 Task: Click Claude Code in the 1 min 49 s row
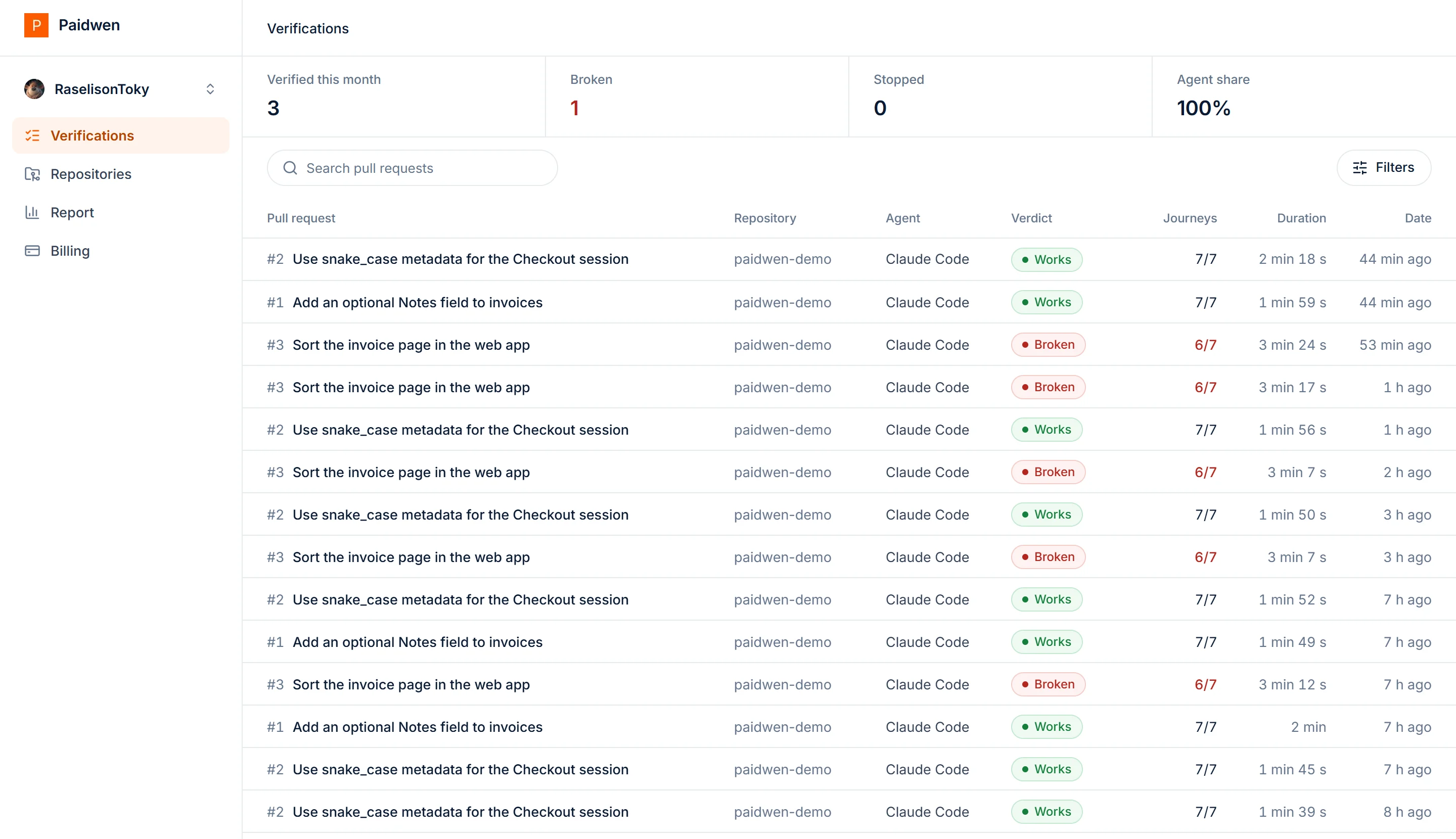[927, 642]
